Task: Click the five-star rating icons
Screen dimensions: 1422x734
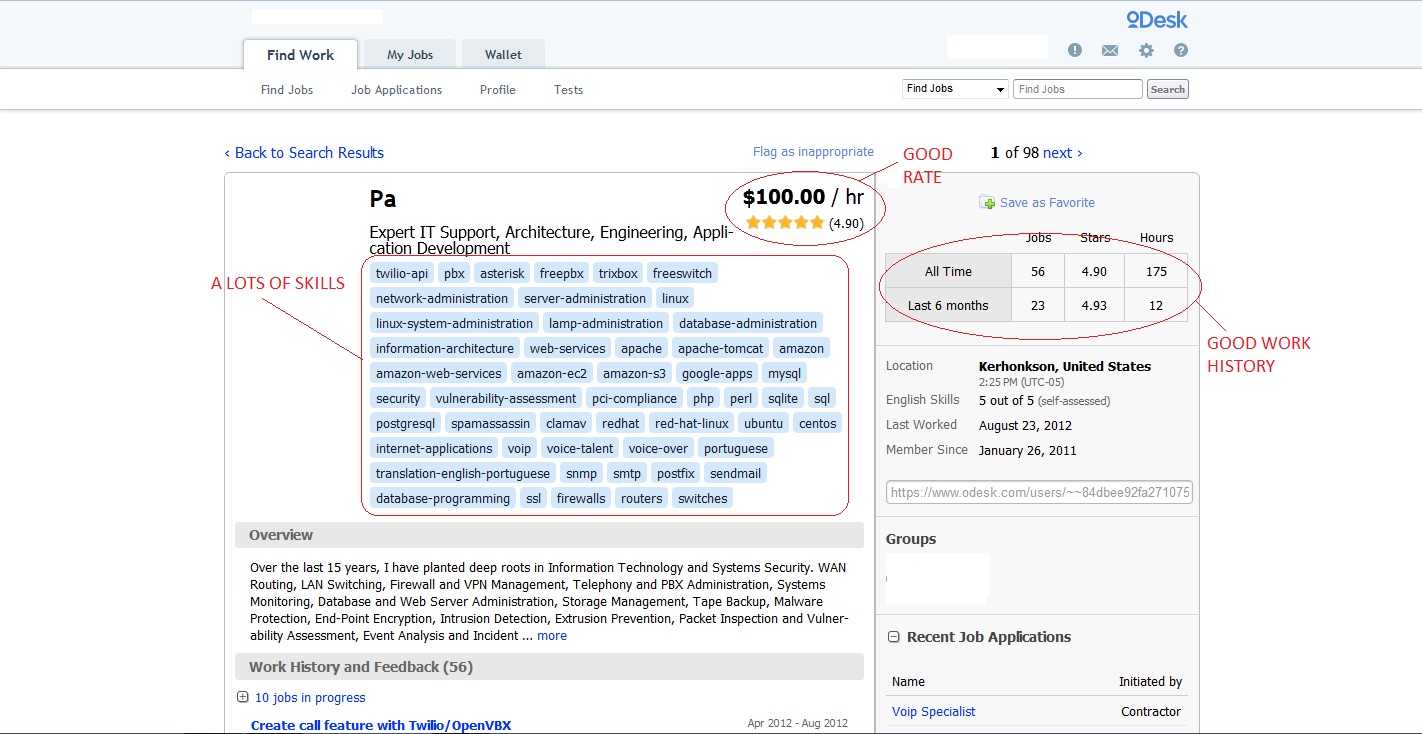Action: point(785,223)
